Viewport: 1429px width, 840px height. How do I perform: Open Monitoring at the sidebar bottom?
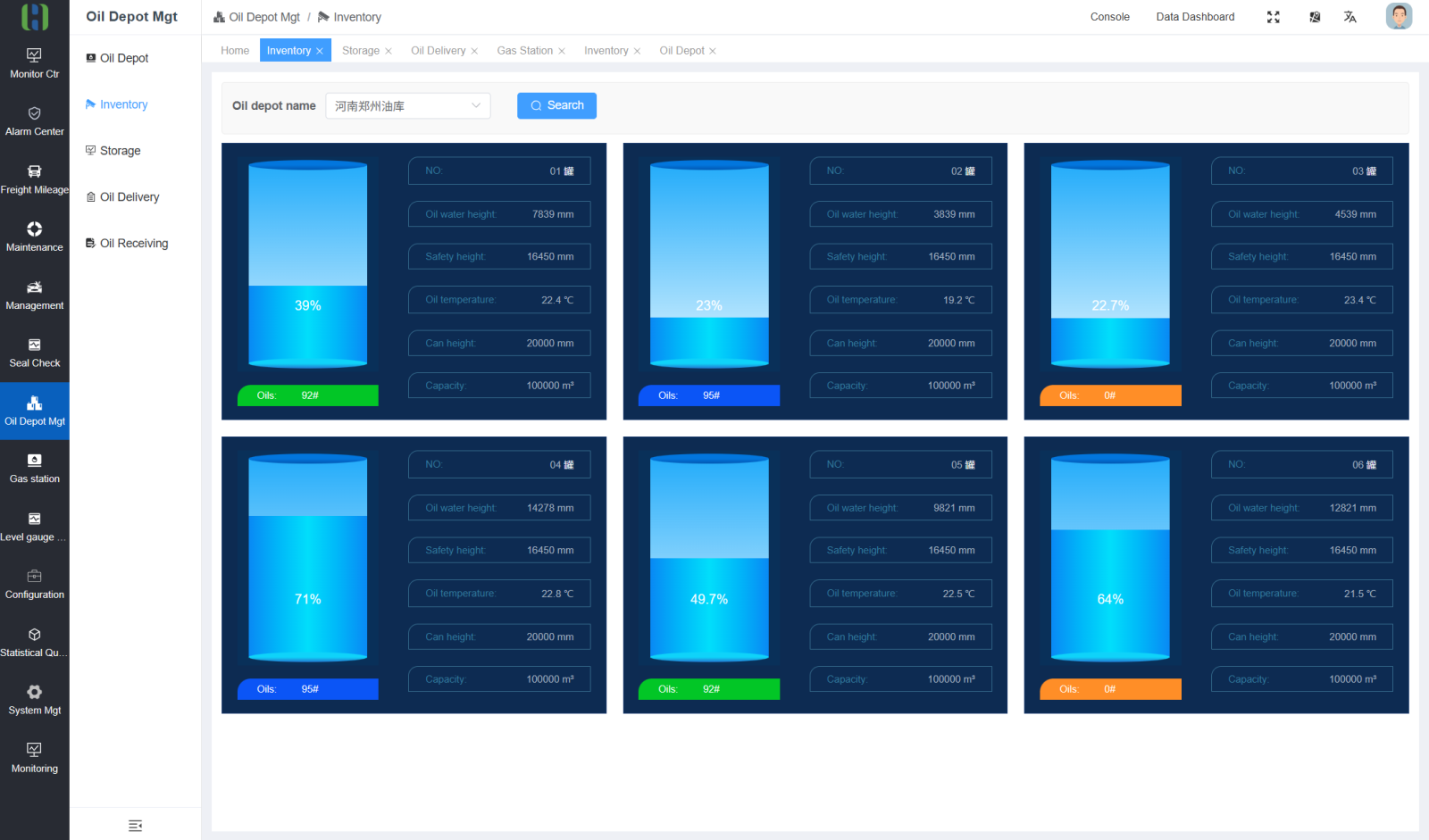click(x=34, y=758)
